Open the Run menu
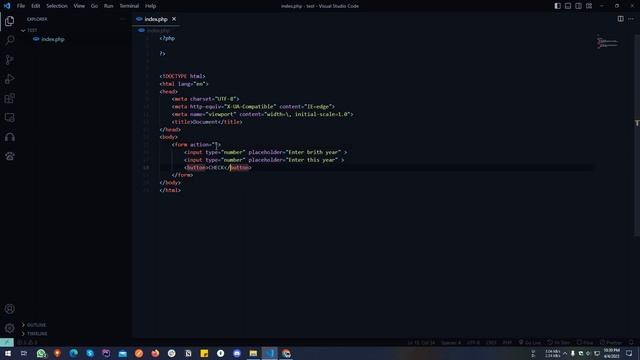 [109, 6]
